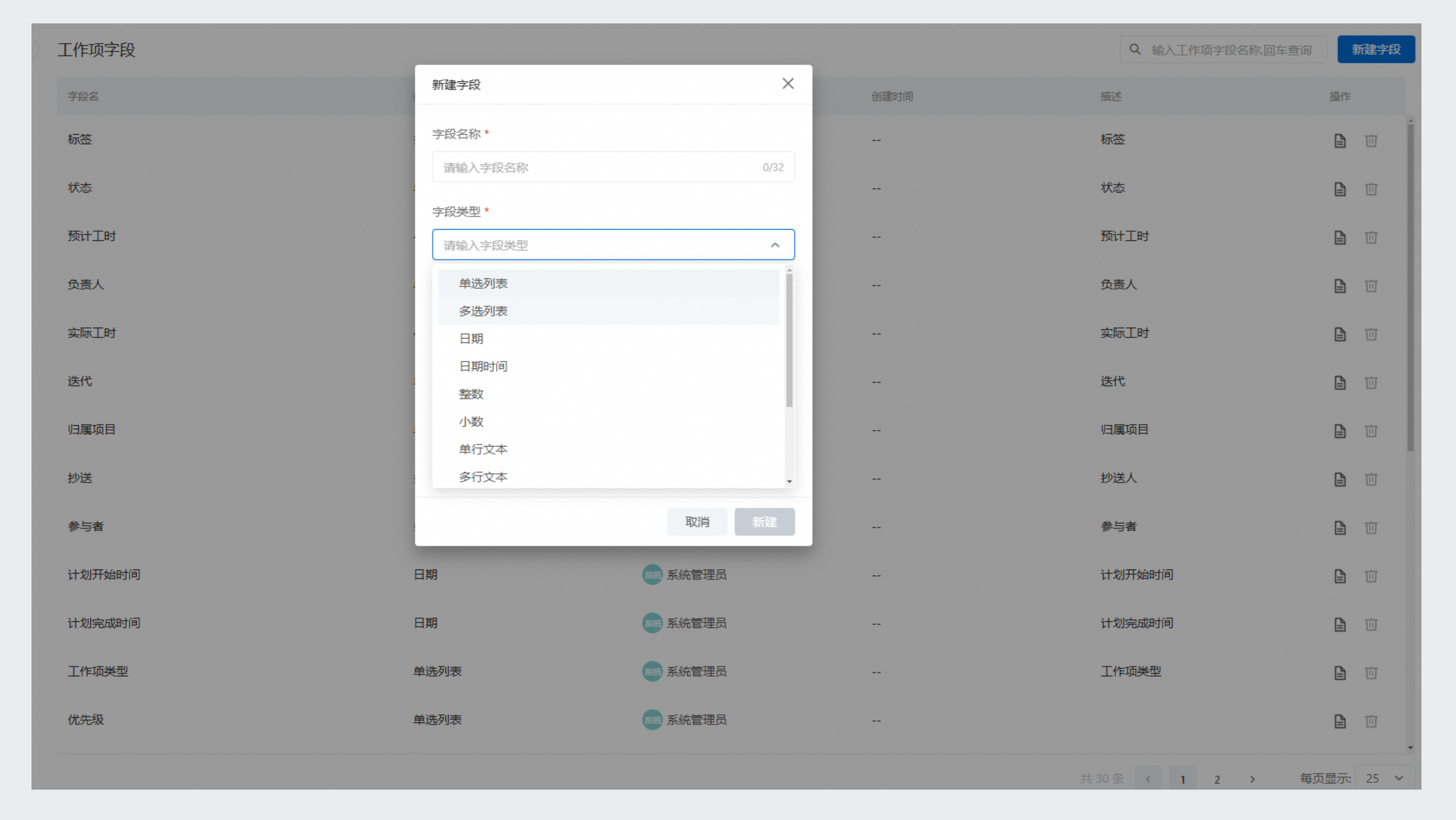Image resolution: width=1456 pixels, height=820 pixels.
Task: Click trash icon in 实际工时 row
Action: (x=1371, y=334)
